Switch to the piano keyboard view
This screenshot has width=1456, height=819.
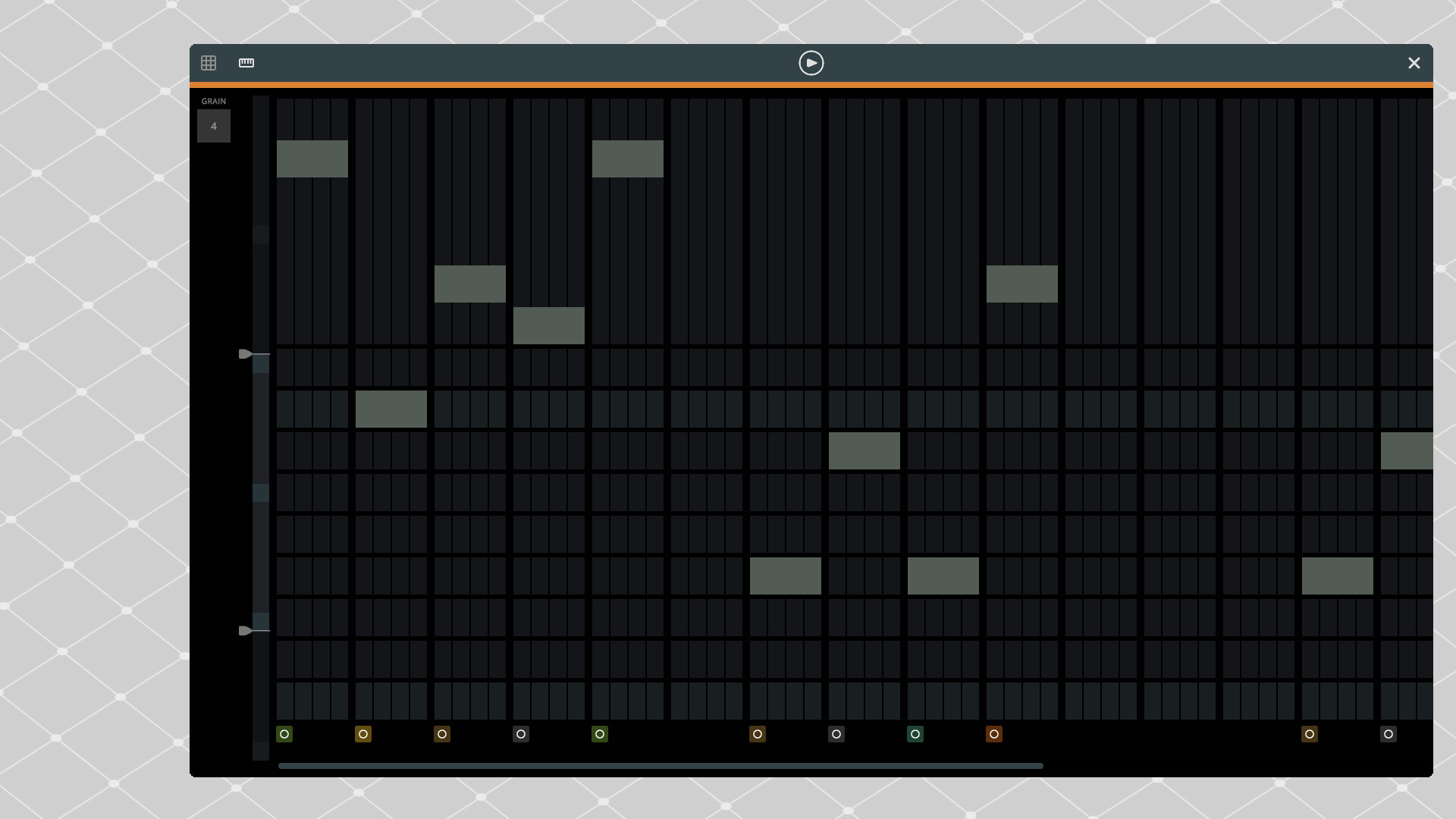coord(246,63)
